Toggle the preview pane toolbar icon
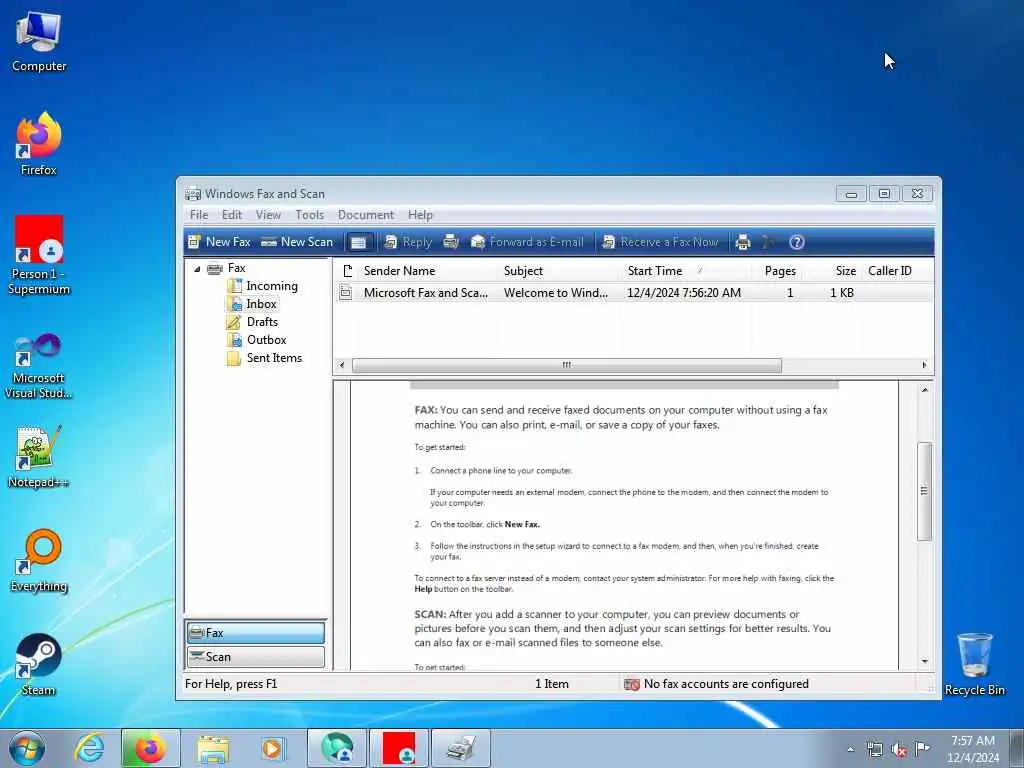This screenshot has height=768, width=1024. 359,242
